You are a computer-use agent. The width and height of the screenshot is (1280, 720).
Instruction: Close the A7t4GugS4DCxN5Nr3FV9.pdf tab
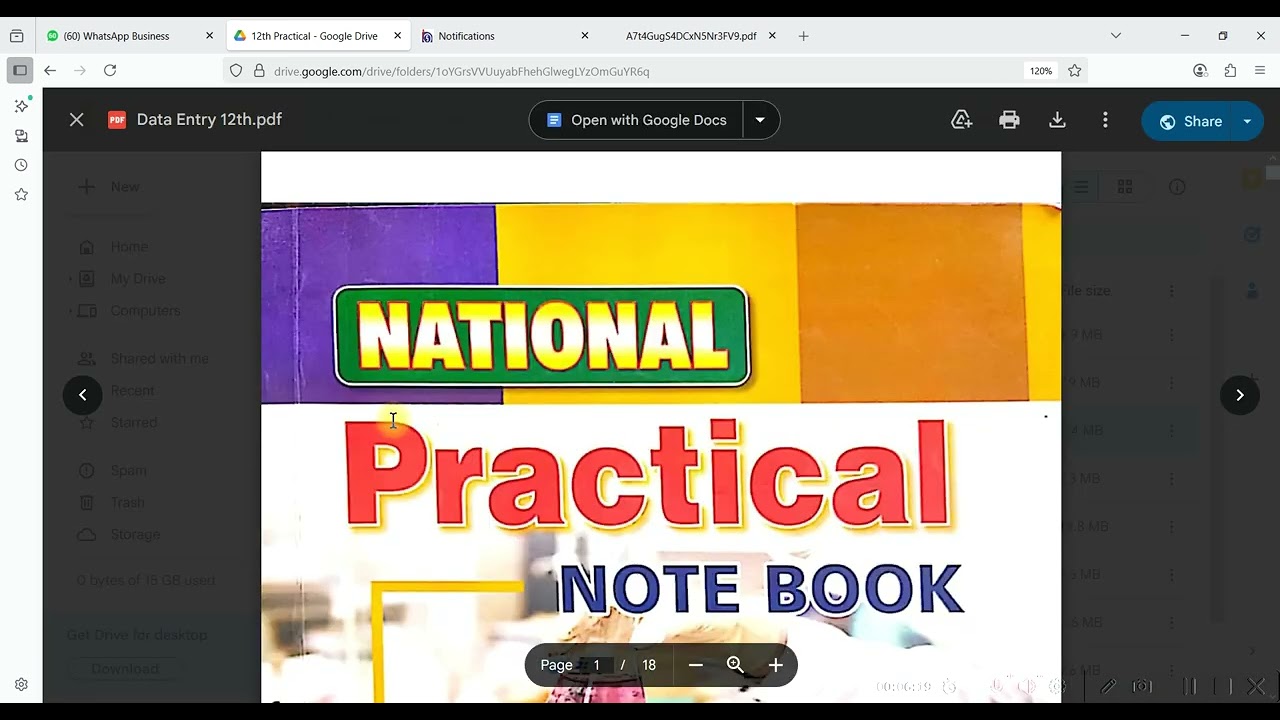click(x=772, y=36)
